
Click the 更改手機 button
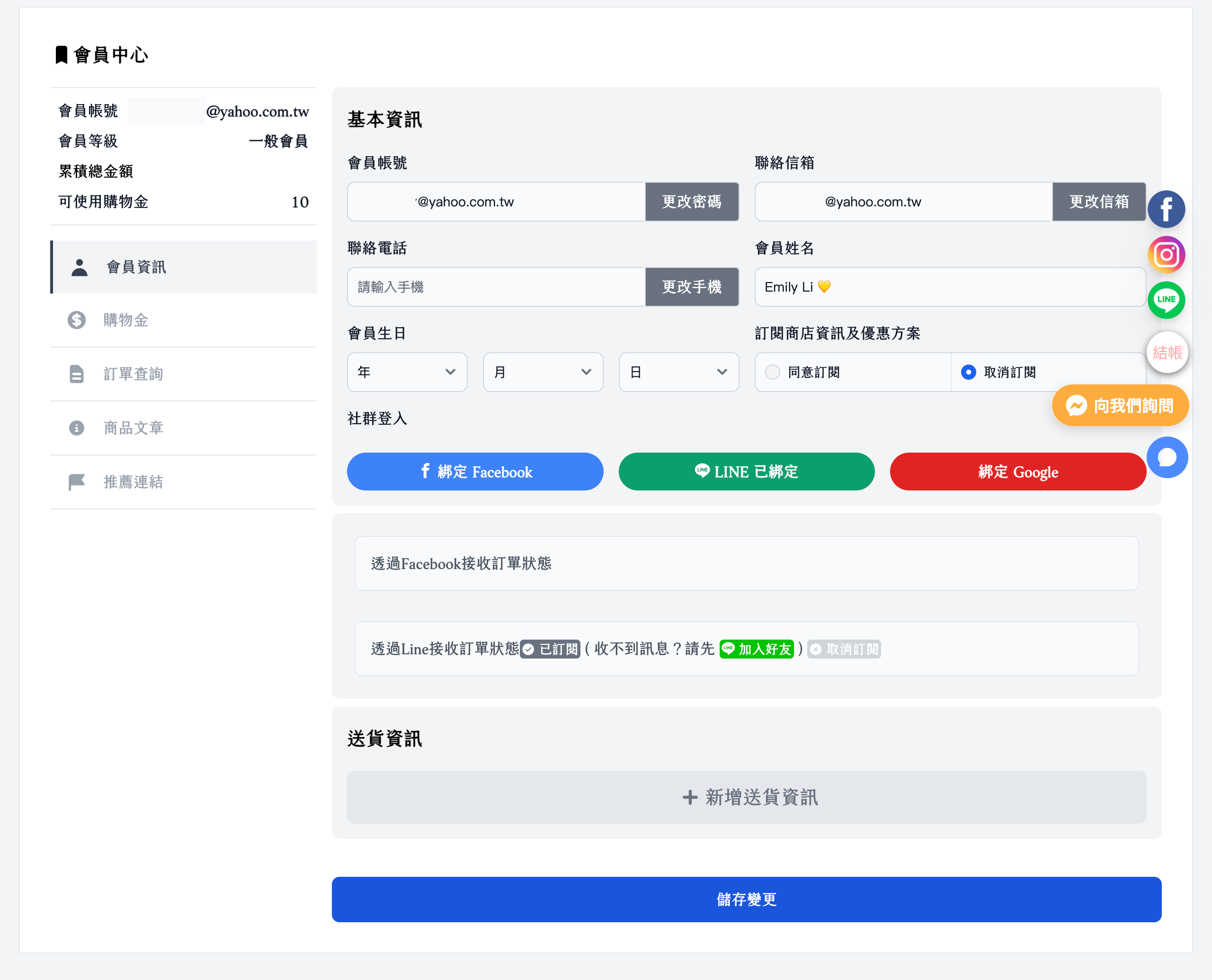692,287
